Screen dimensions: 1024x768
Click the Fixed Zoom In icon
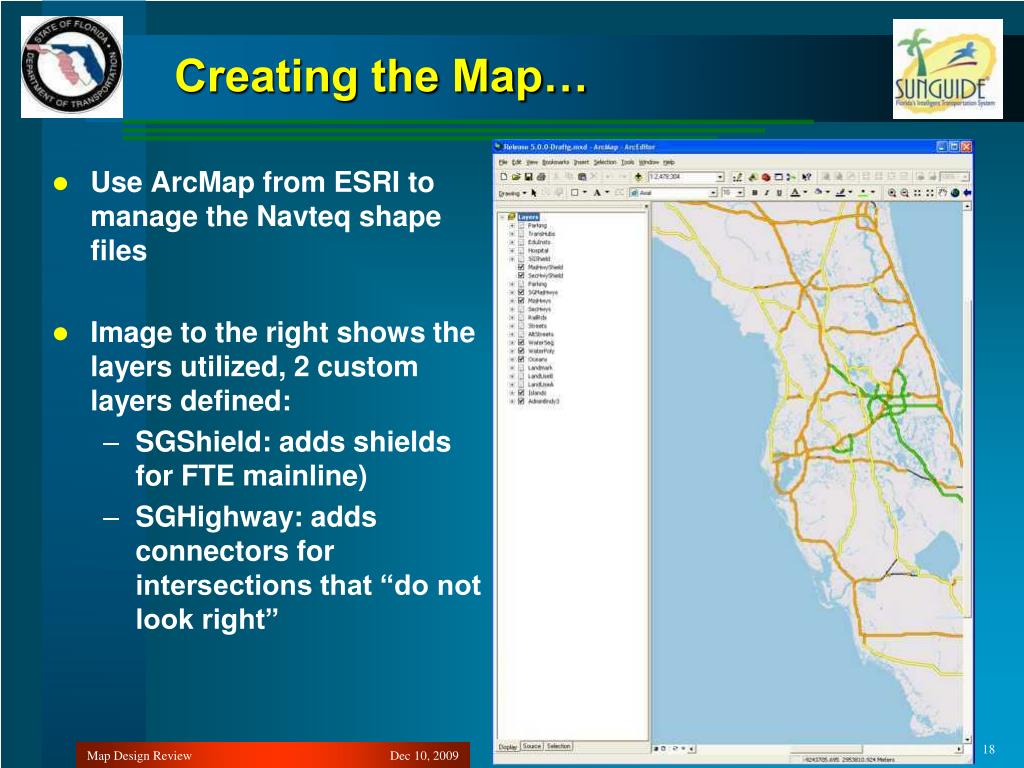[x=917, y=193]
